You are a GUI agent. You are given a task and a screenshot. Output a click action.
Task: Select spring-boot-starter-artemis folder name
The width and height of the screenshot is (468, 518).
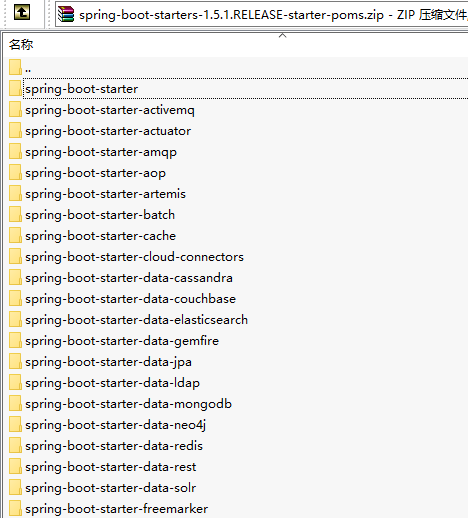(x=105, y=194)
